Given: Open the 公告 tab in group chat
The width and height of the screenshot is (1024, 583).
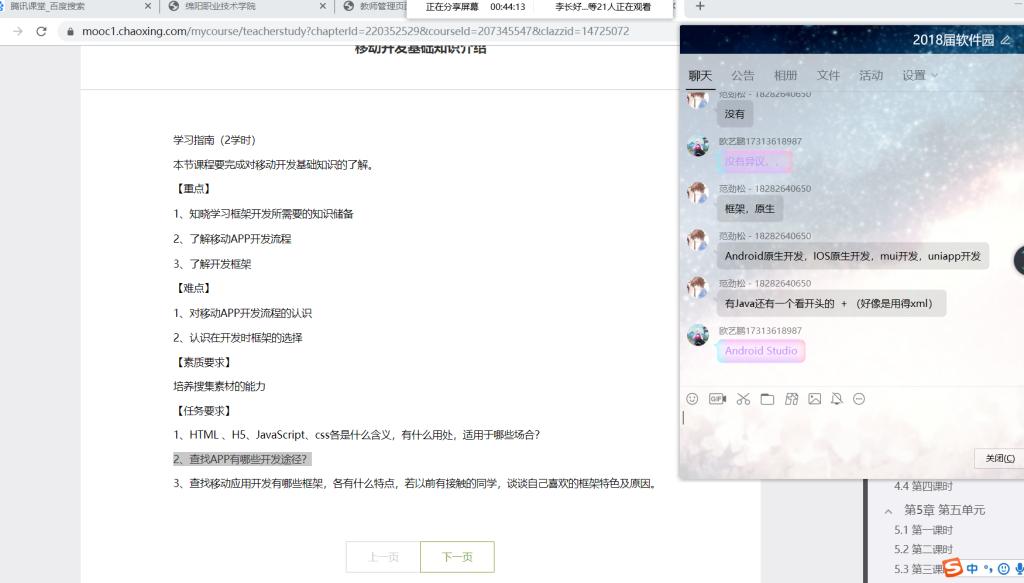Looking at the screenshot, I should [743, 75].
